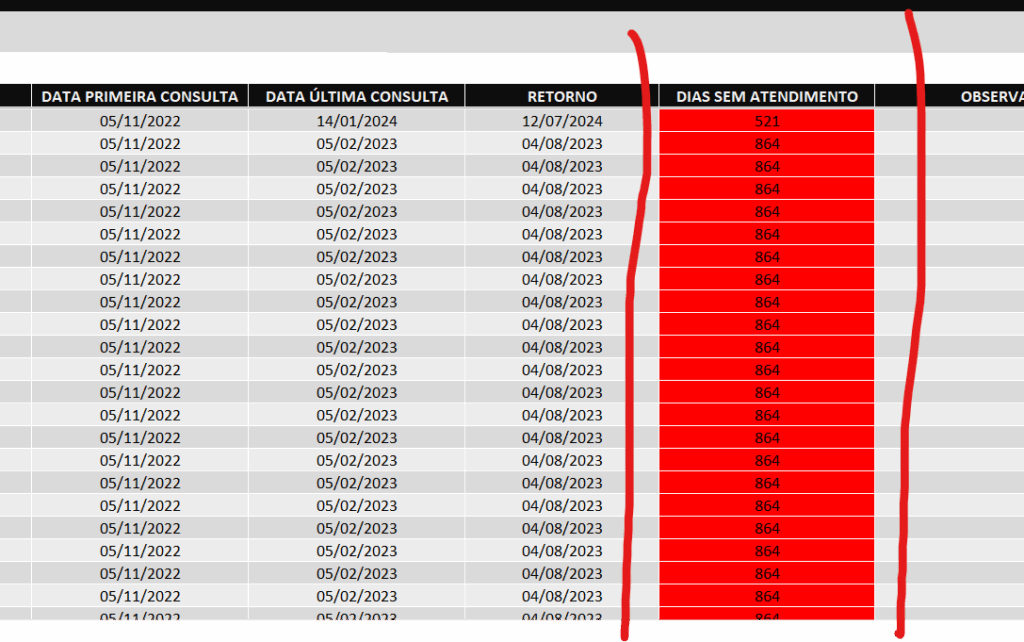1024x642 pixels.
Task: Click the topmost 04/08/2023 return date
Action: pyautogui.click(x=562, y=144)
